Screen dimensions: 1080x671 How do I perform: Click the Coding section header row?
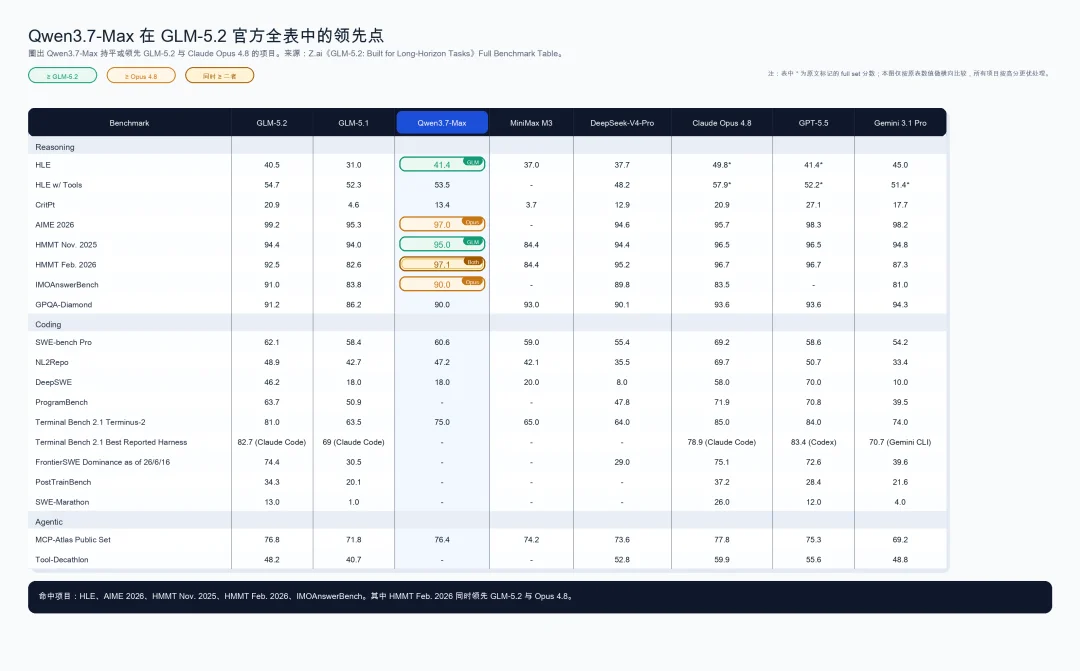click(x=488, y=324)
